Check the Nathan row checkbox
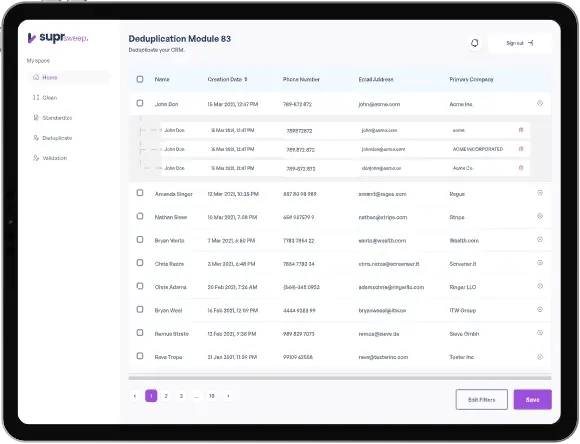The width and height of the screenshot is (580, 444). (140, 216)
